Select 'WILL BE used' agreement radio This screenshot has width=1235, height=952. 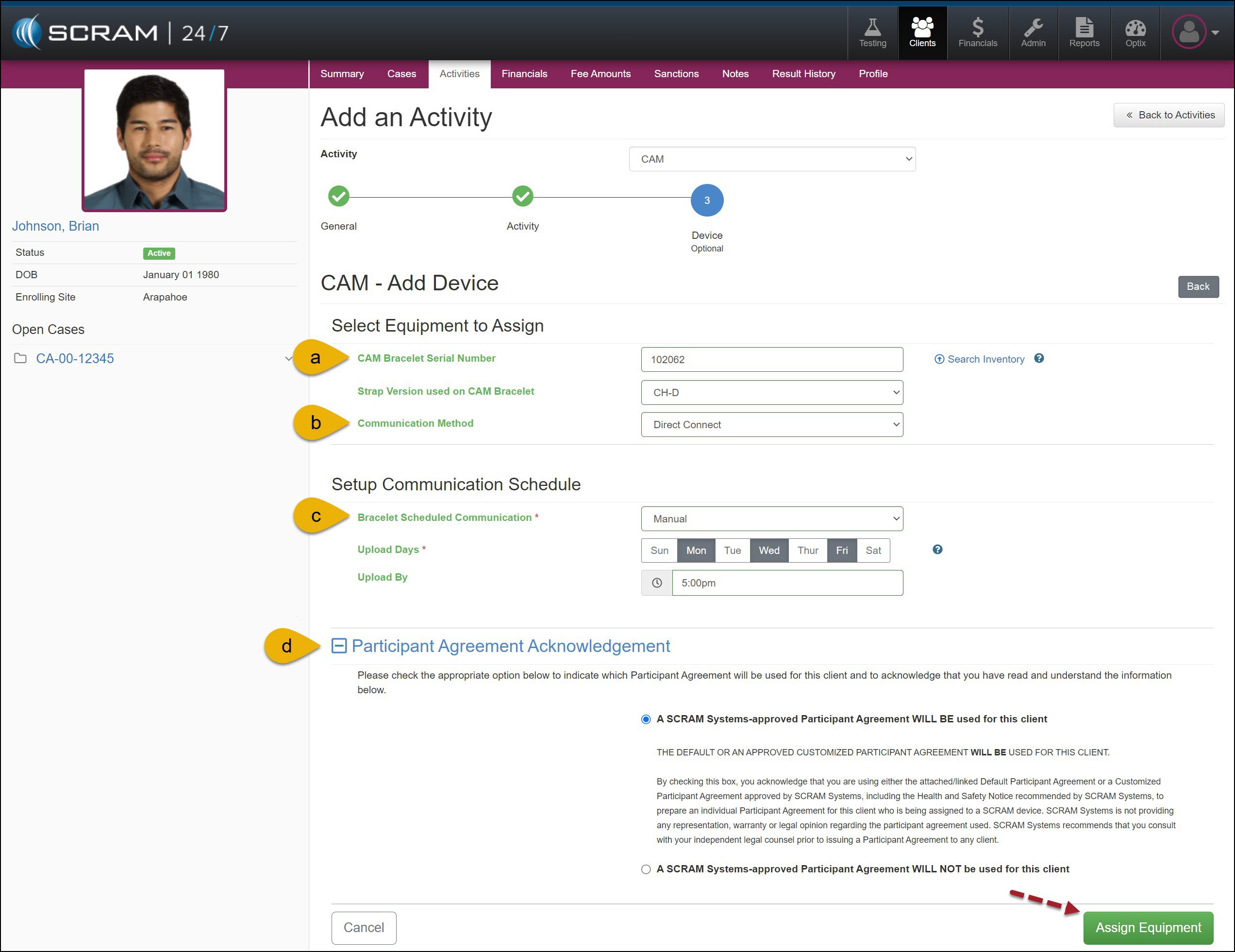coord(646,719)
